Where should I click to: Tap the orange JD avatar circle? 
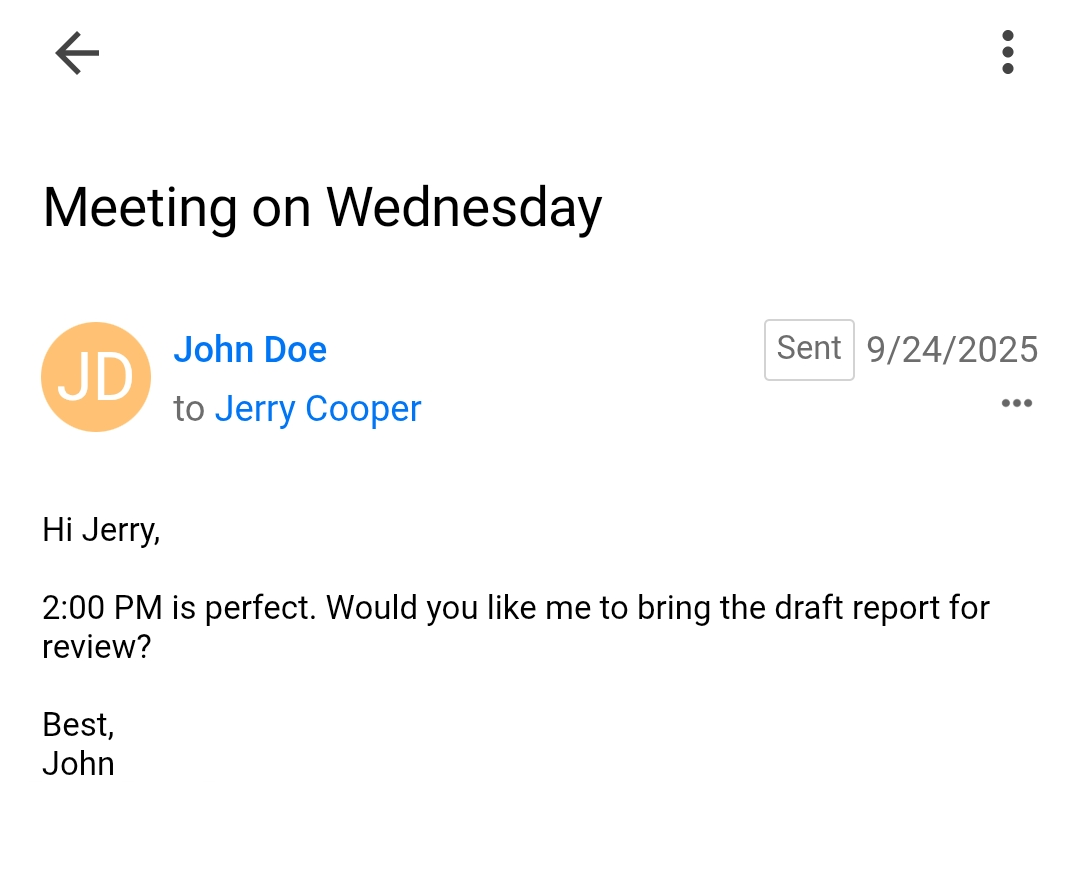pyautogui.click(x=96, y=377)
